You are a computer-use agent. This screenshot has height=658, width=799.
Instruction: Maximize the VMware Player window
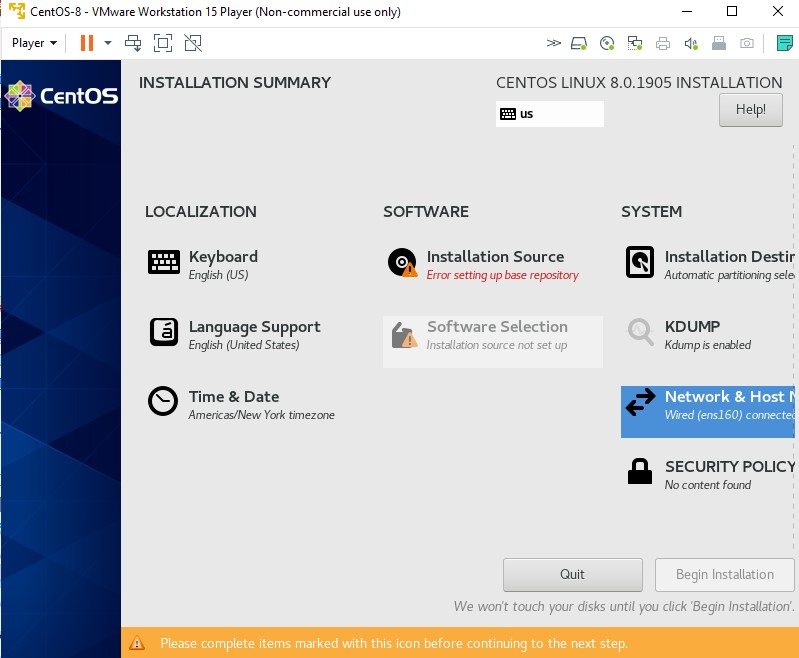tap(732, 11)
